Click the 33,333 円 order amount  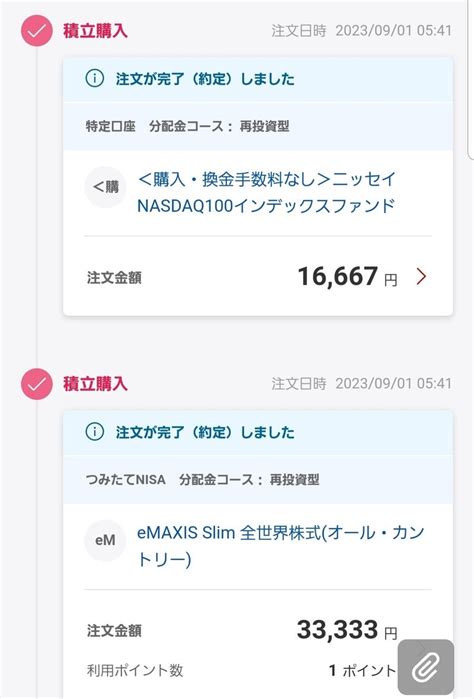[x=347, y=630]
